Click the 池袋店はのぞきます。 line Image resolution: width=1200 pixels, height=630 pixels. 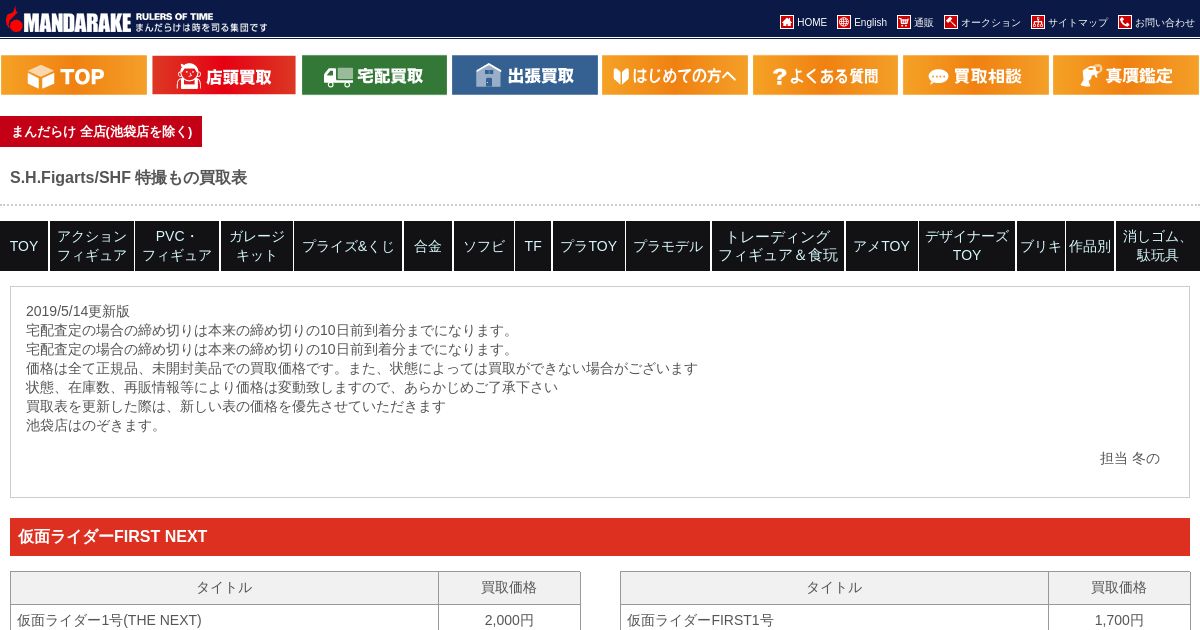point(95,425)
